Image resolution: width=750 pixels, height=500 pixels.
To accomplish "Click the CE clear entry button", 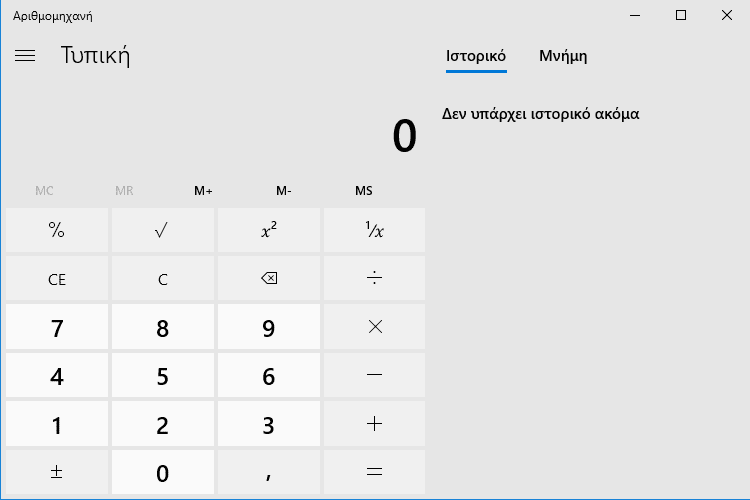I will tap(57, 279).
